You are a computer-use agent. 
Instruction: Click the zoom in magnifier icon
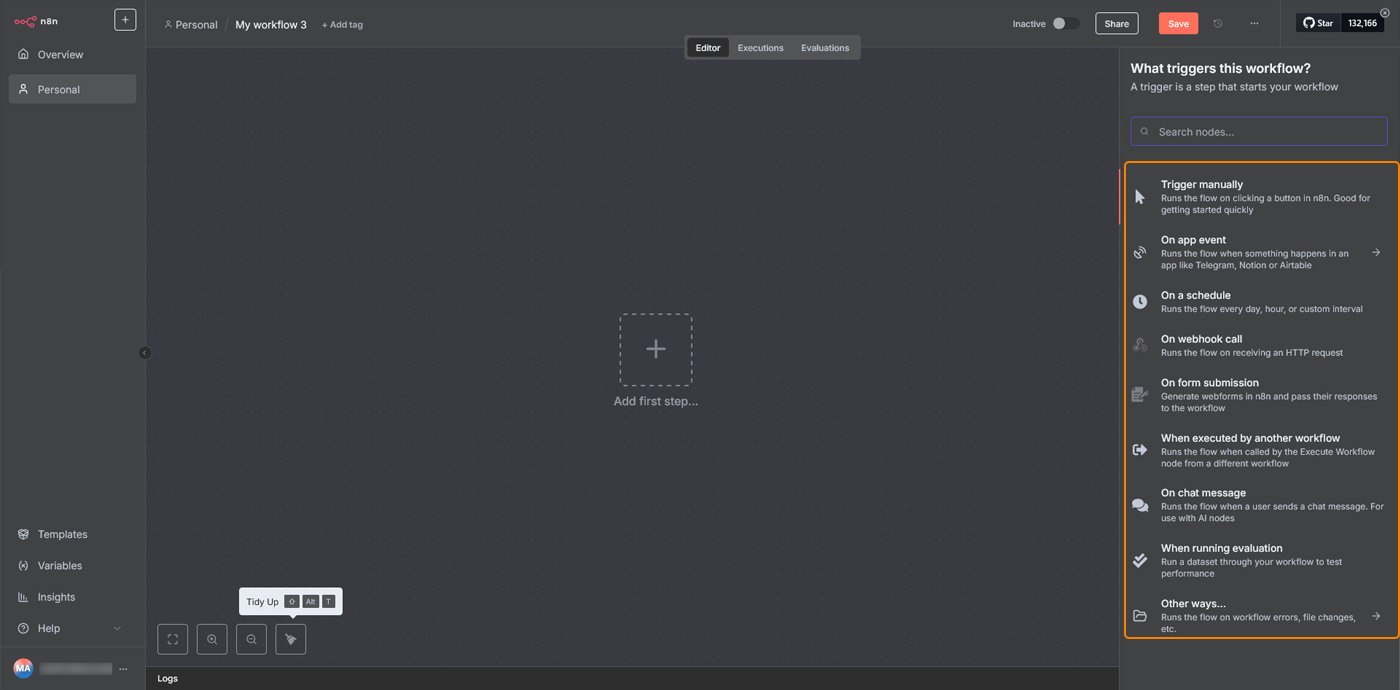point(212,639)
